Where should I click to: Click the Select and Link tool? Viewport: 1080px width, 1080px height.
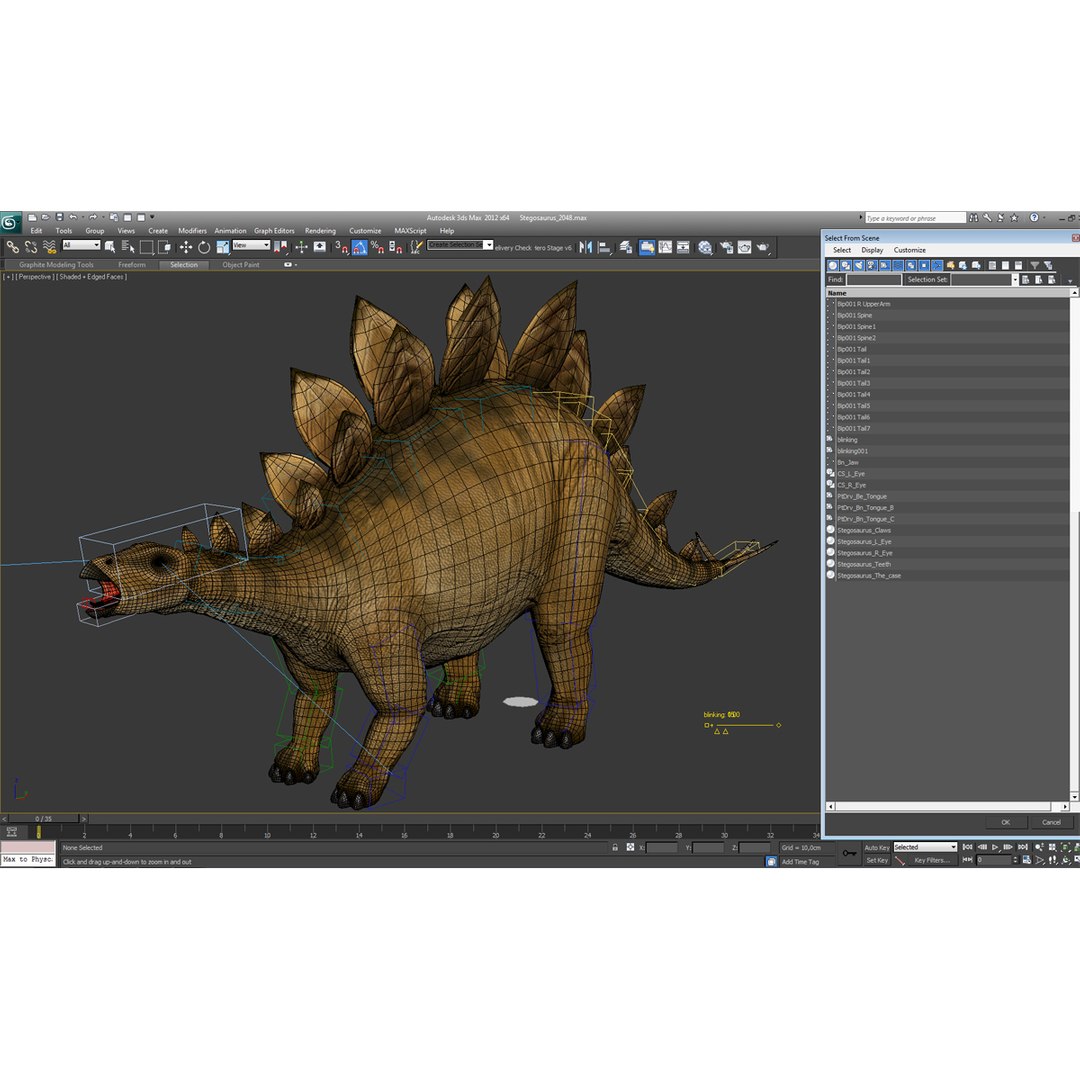[x=12, y=247]
